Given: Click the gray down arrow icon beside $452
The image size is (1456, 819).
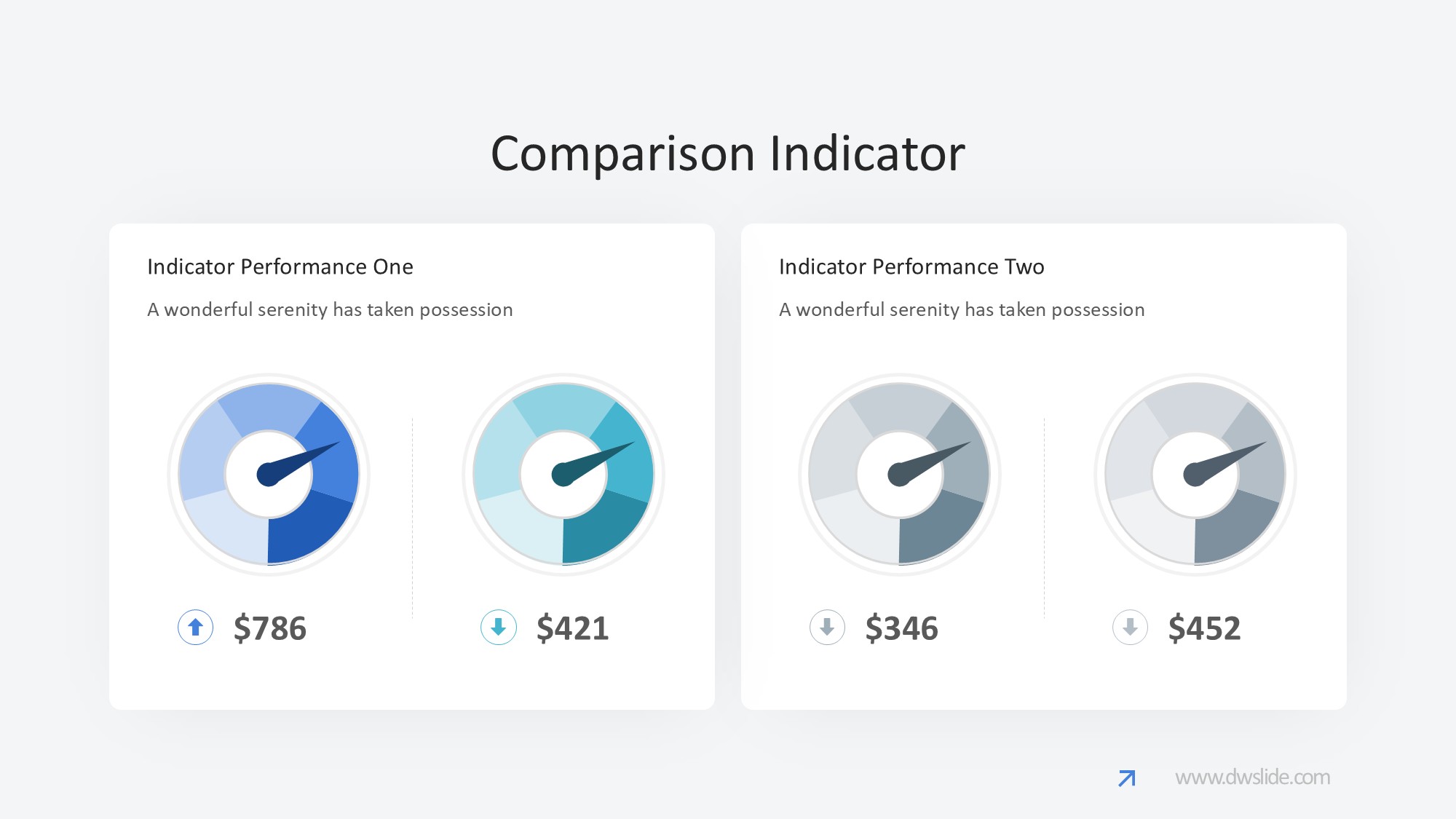Looking at the screenshot, I should (1130, 627).
